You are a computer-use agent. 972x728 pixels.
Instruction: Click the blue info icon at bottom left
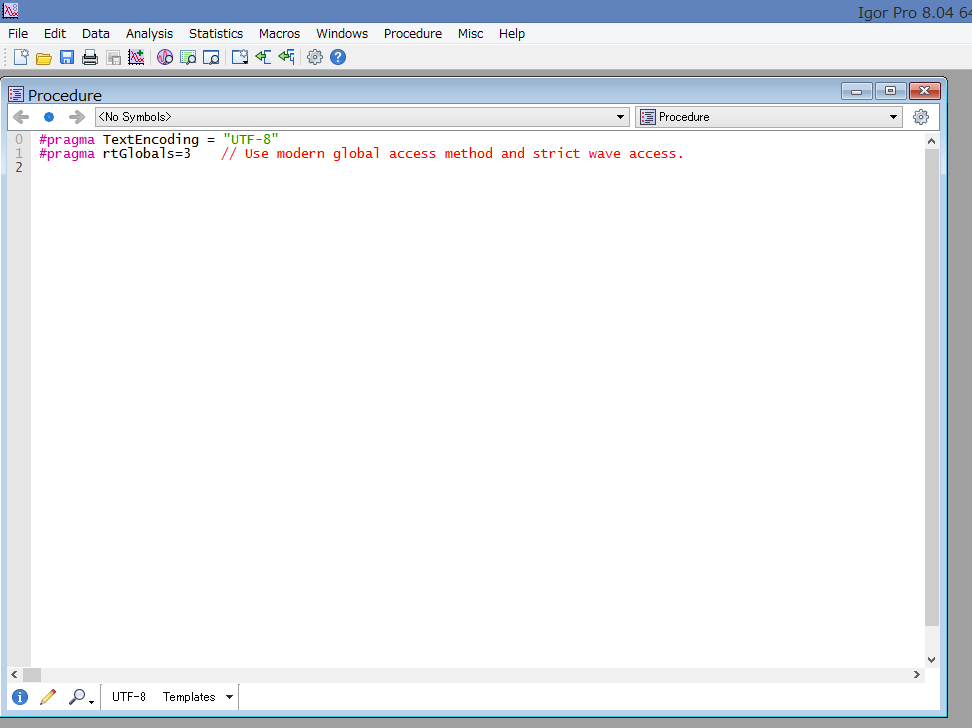pos(20,697)
